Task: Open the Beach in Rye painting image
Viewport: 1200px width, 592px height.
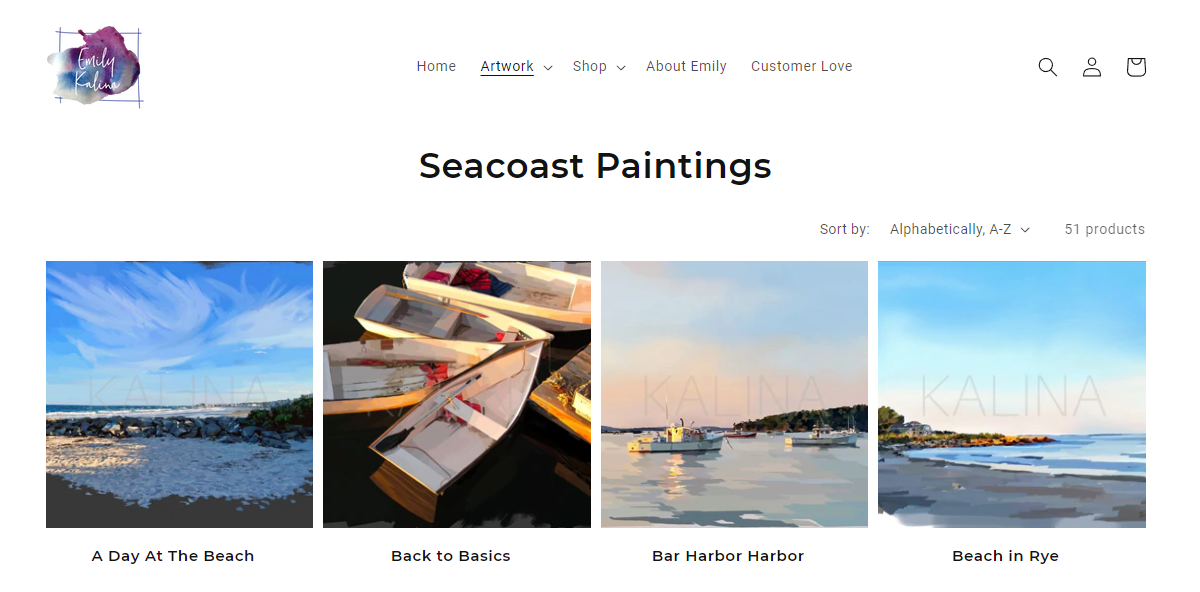Action: (x=1011, y=394)
